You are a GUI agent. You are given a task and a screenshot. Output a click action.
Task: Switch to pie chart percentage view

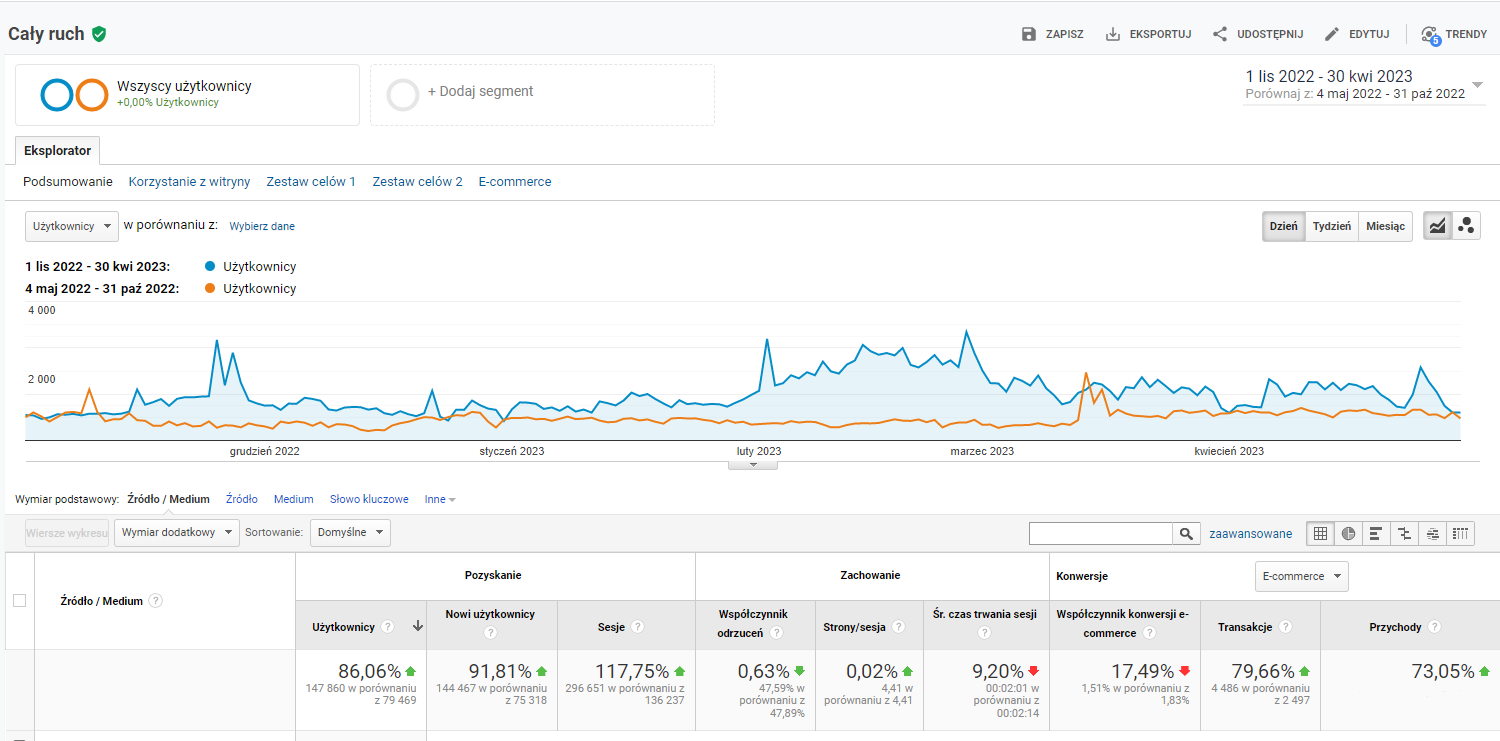1348,533
